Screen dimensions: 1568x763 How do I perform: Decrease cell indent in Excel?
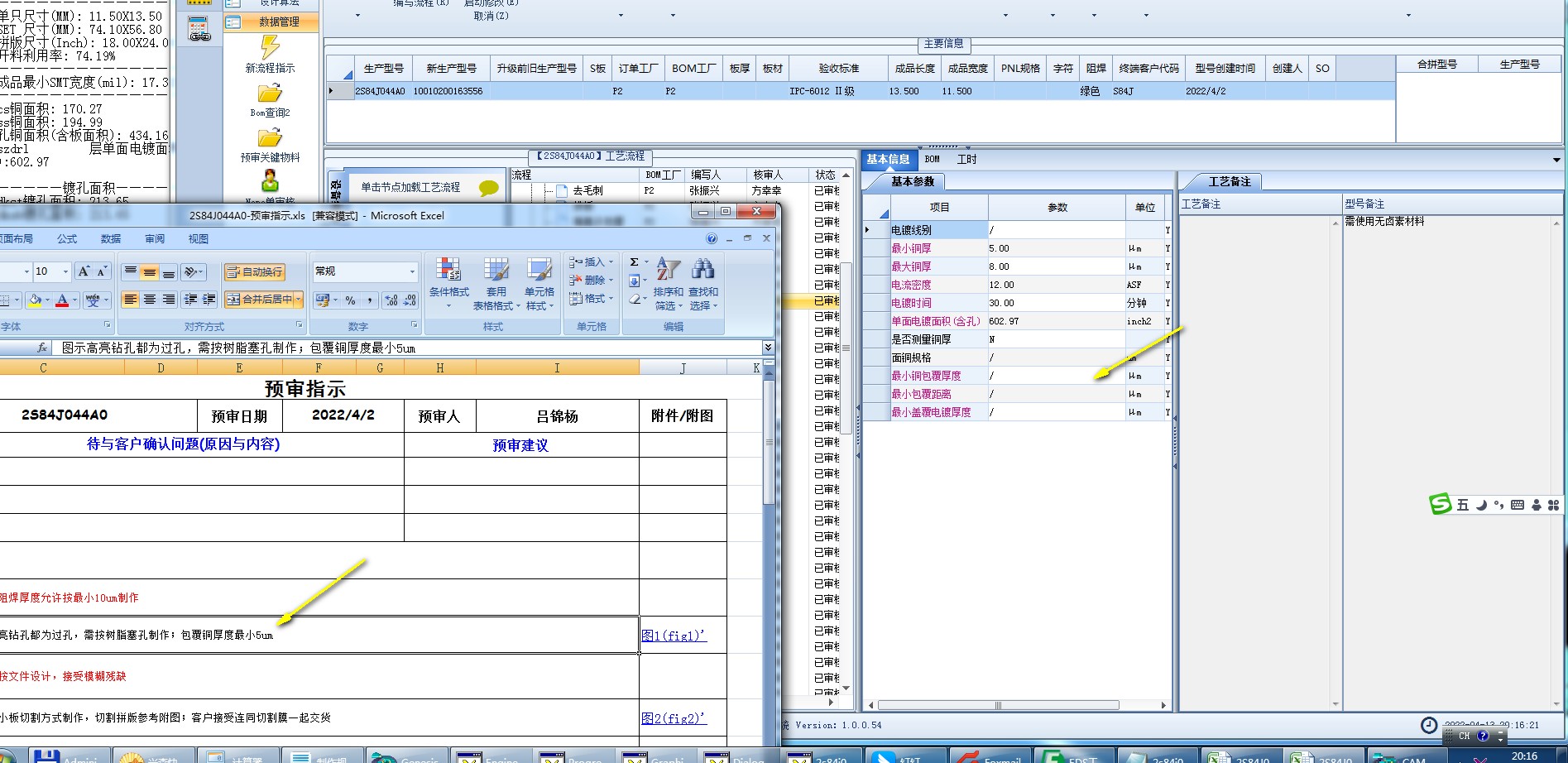[191, 300]
